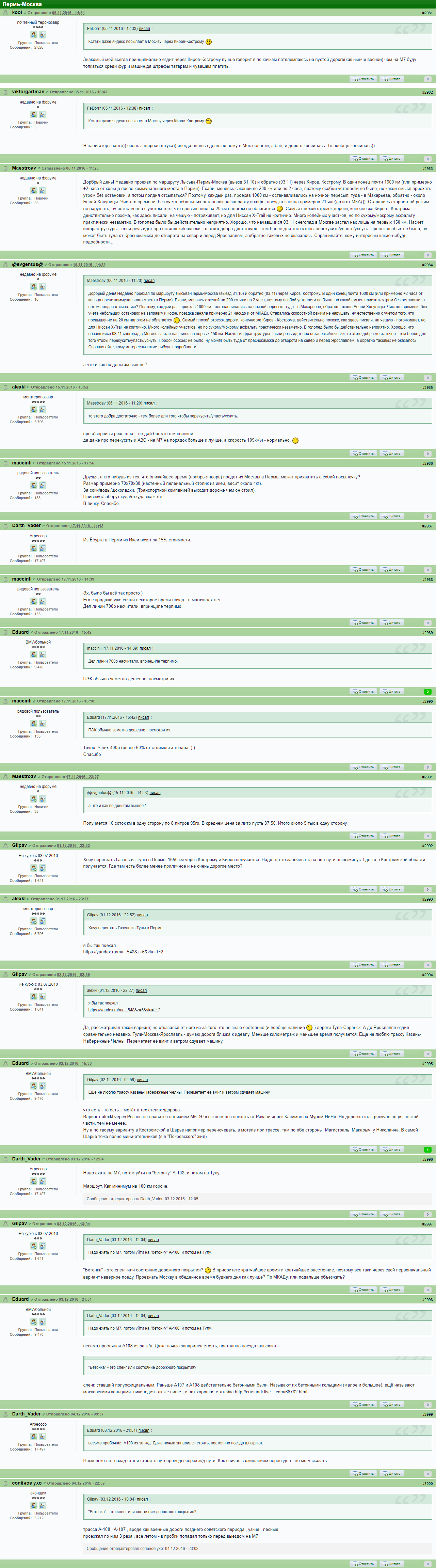Message icon under alexkl in post #2993
The image size is (436, 1568).
(x=43, y=921)
